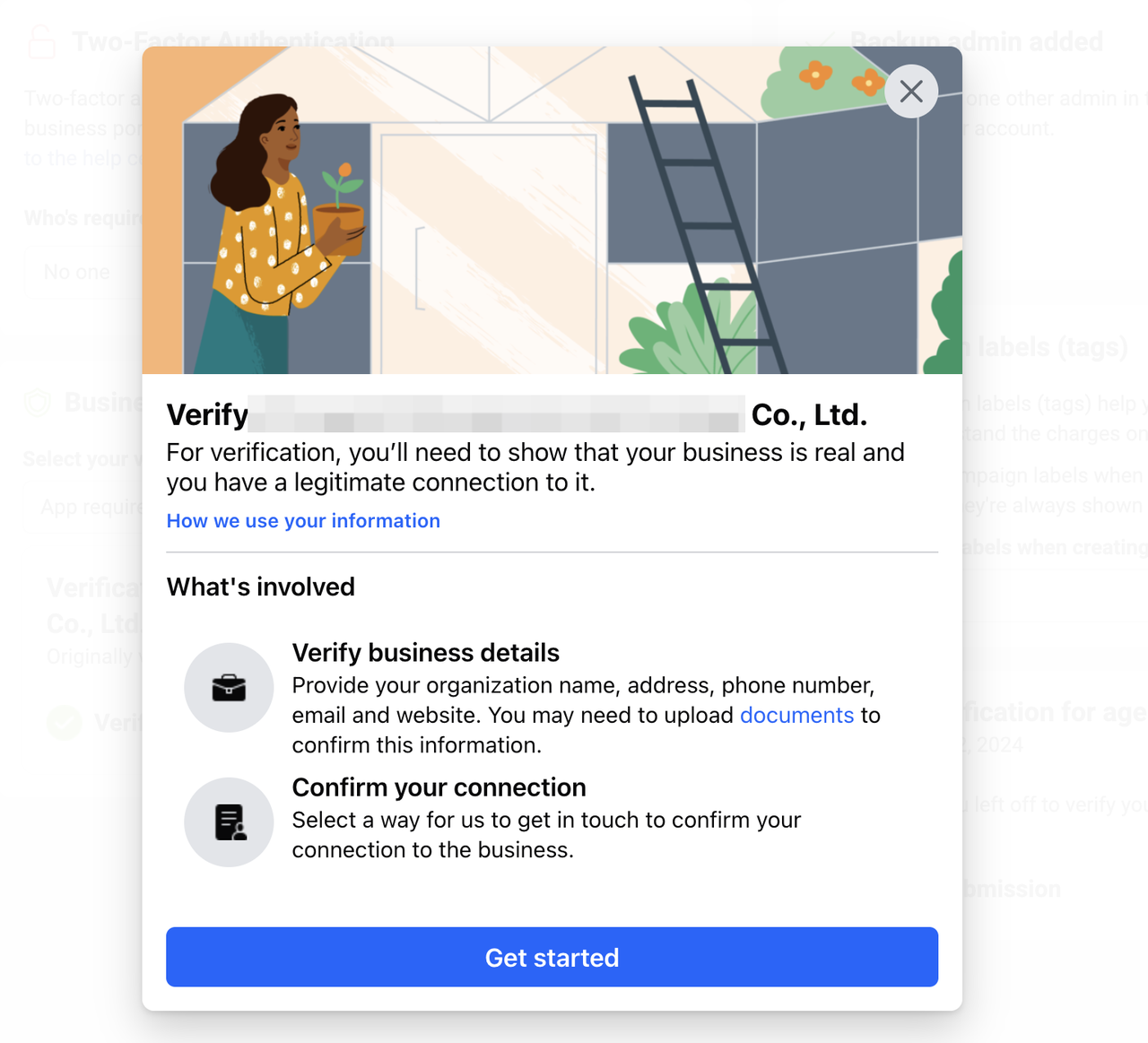Click the faded shield icon behind the dialog
The height and width of the screenshot is (1043, 1148).
(x=38, y=402)
